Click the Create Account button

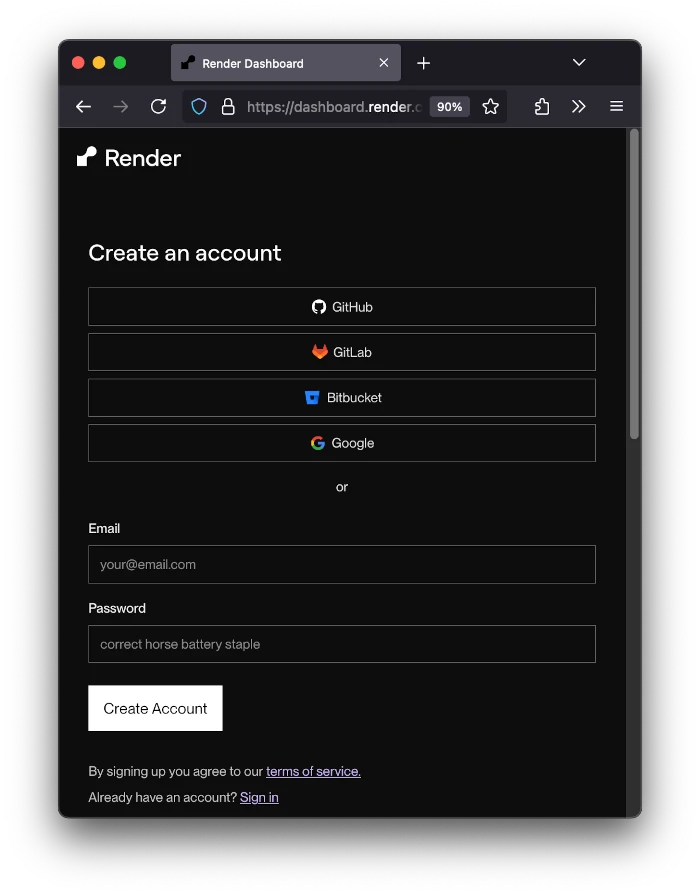tap(155, 708)
